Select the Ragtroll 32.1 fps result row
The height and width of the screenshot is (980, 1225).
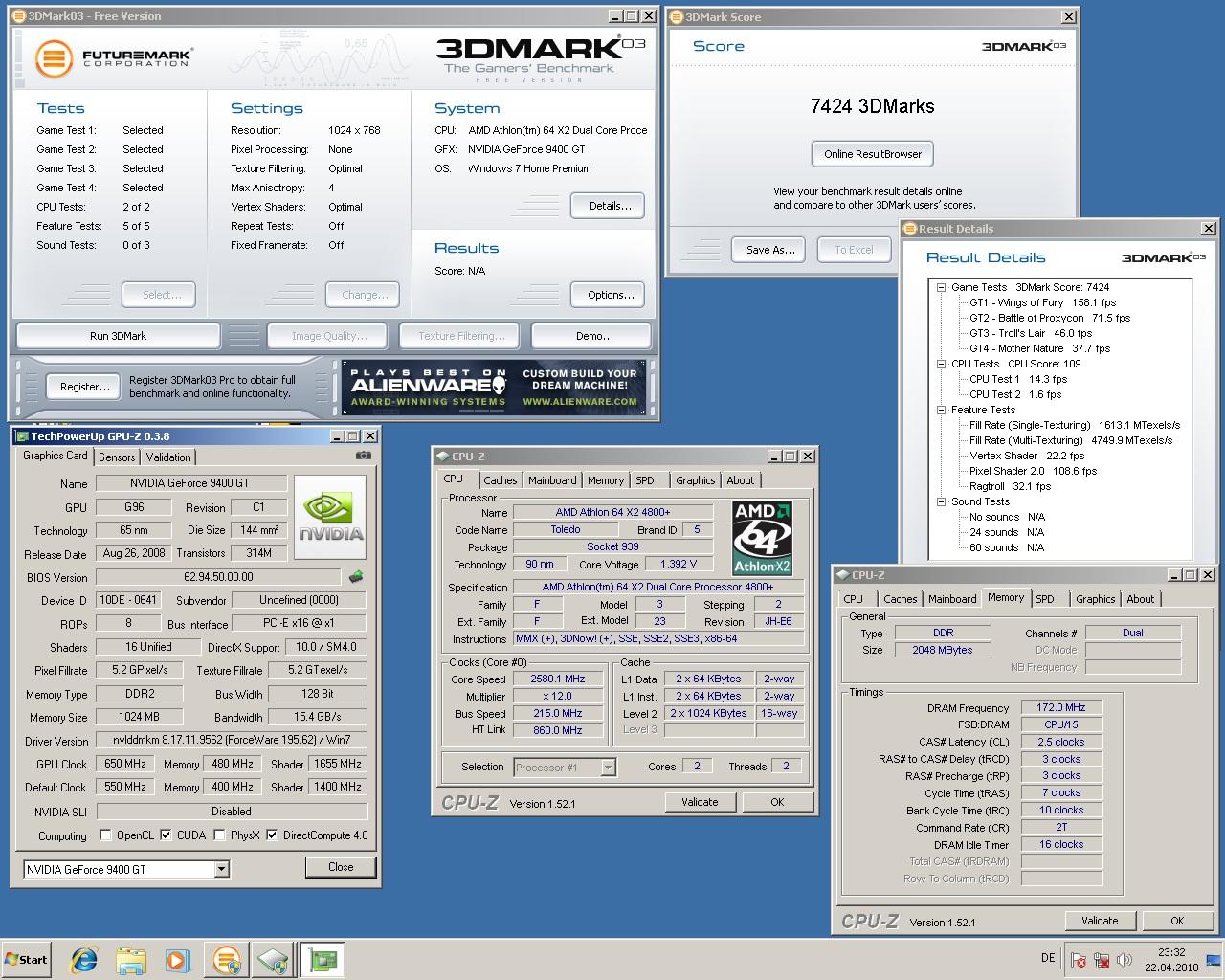(1010, 486)
